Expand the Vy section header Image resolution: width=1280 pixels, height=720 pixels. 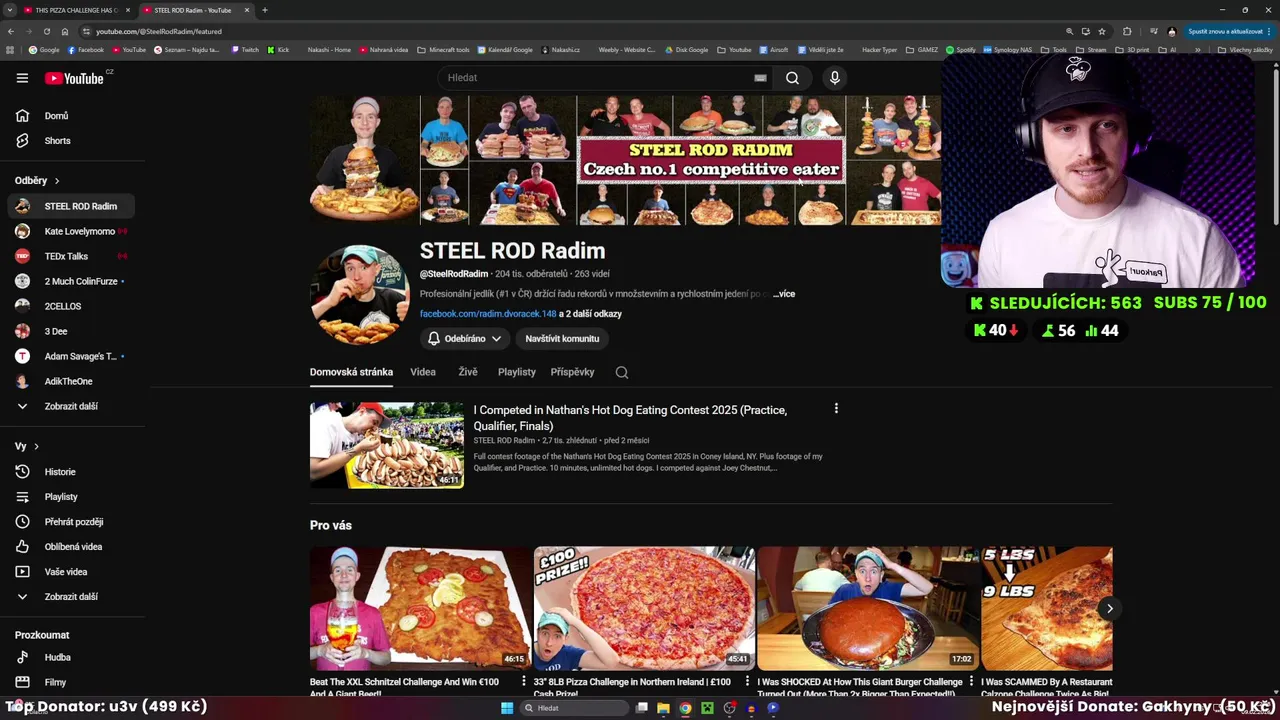27,447
